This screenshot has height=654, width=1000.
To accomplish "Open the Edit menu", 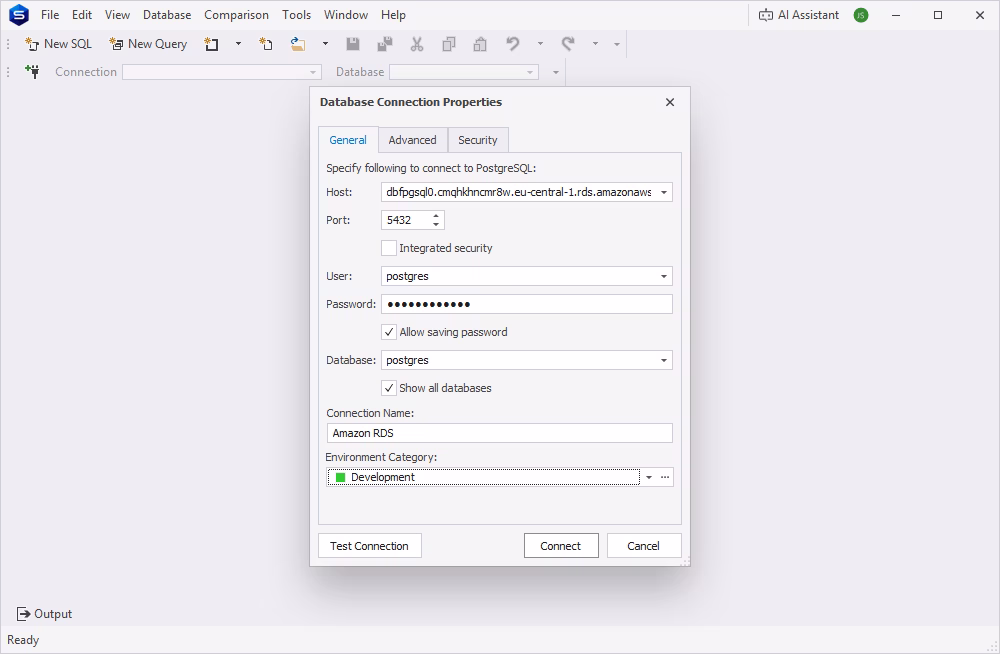I will (x=82, y=15).
